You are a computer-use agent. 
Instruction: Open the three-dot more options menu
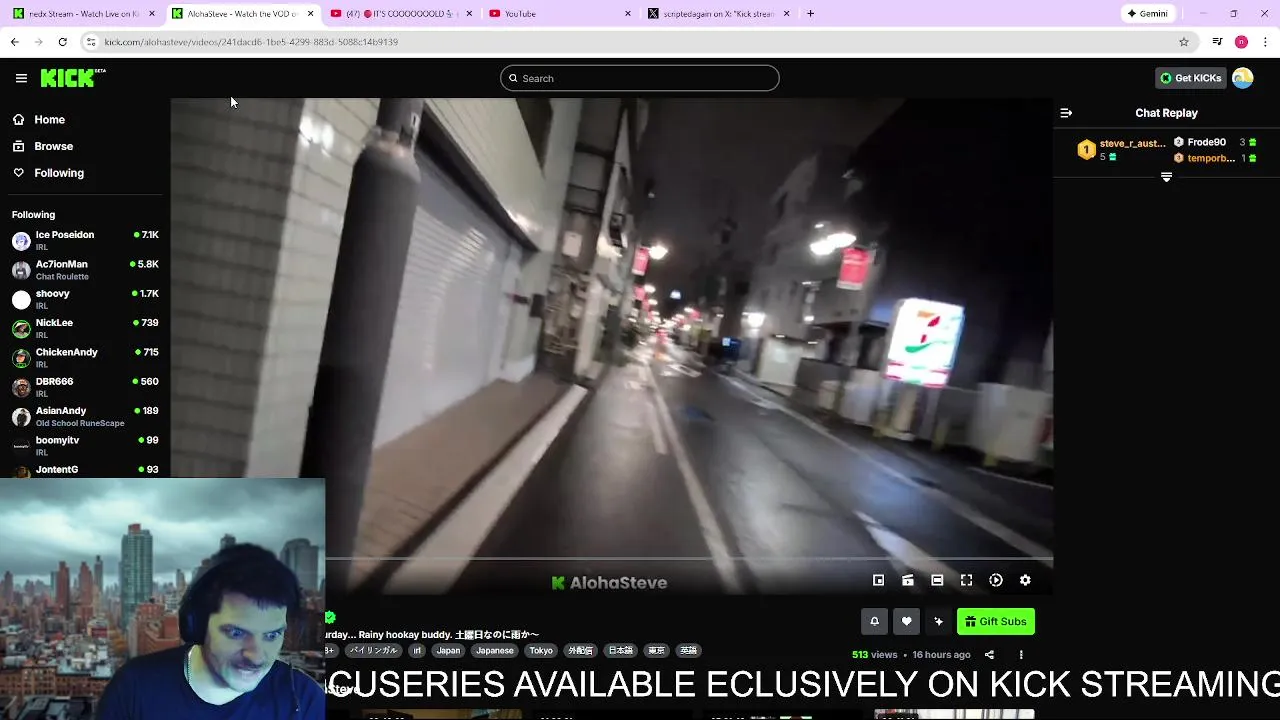pos(1021,655)
